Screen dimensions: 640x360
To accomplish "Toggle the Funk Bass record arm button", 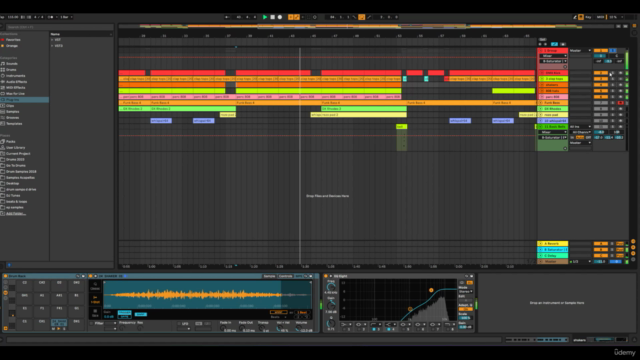I will pyautogui.click(x=620, y=103).
